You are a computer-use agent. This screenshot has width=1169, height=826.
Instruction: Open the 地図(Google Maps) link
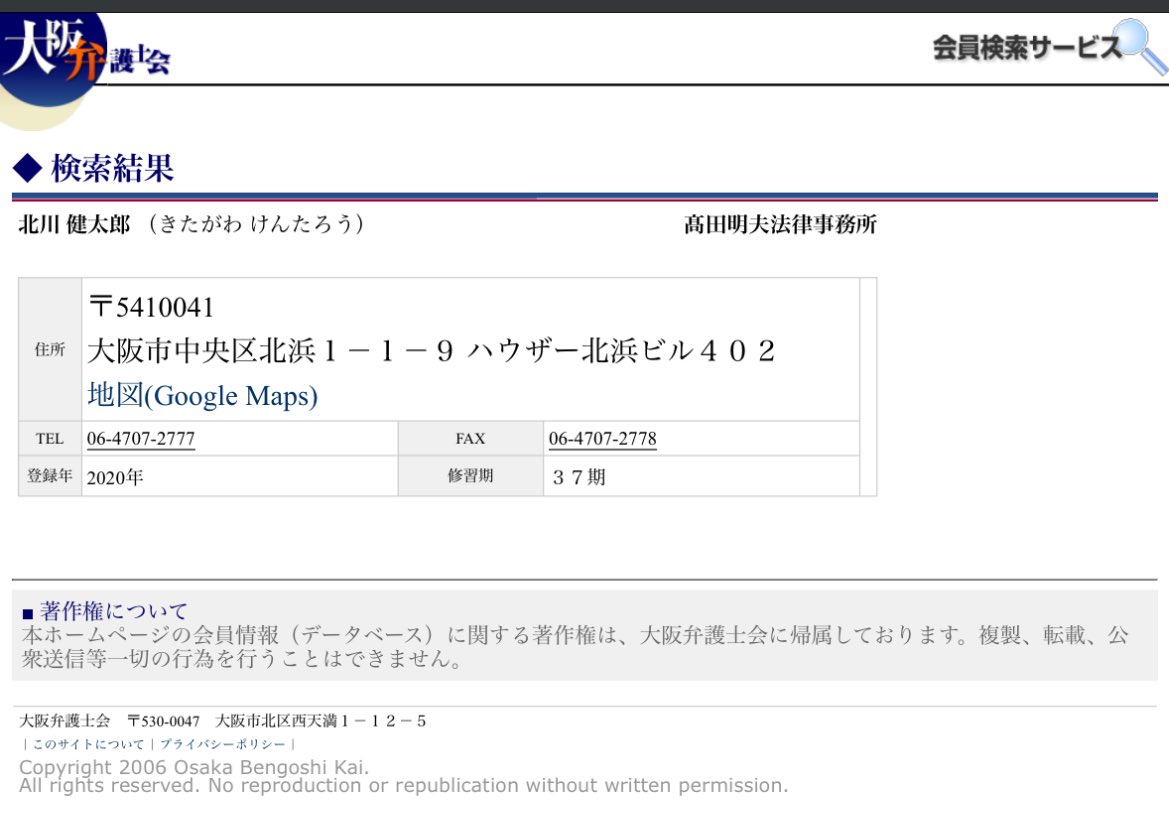pos(202,395)
